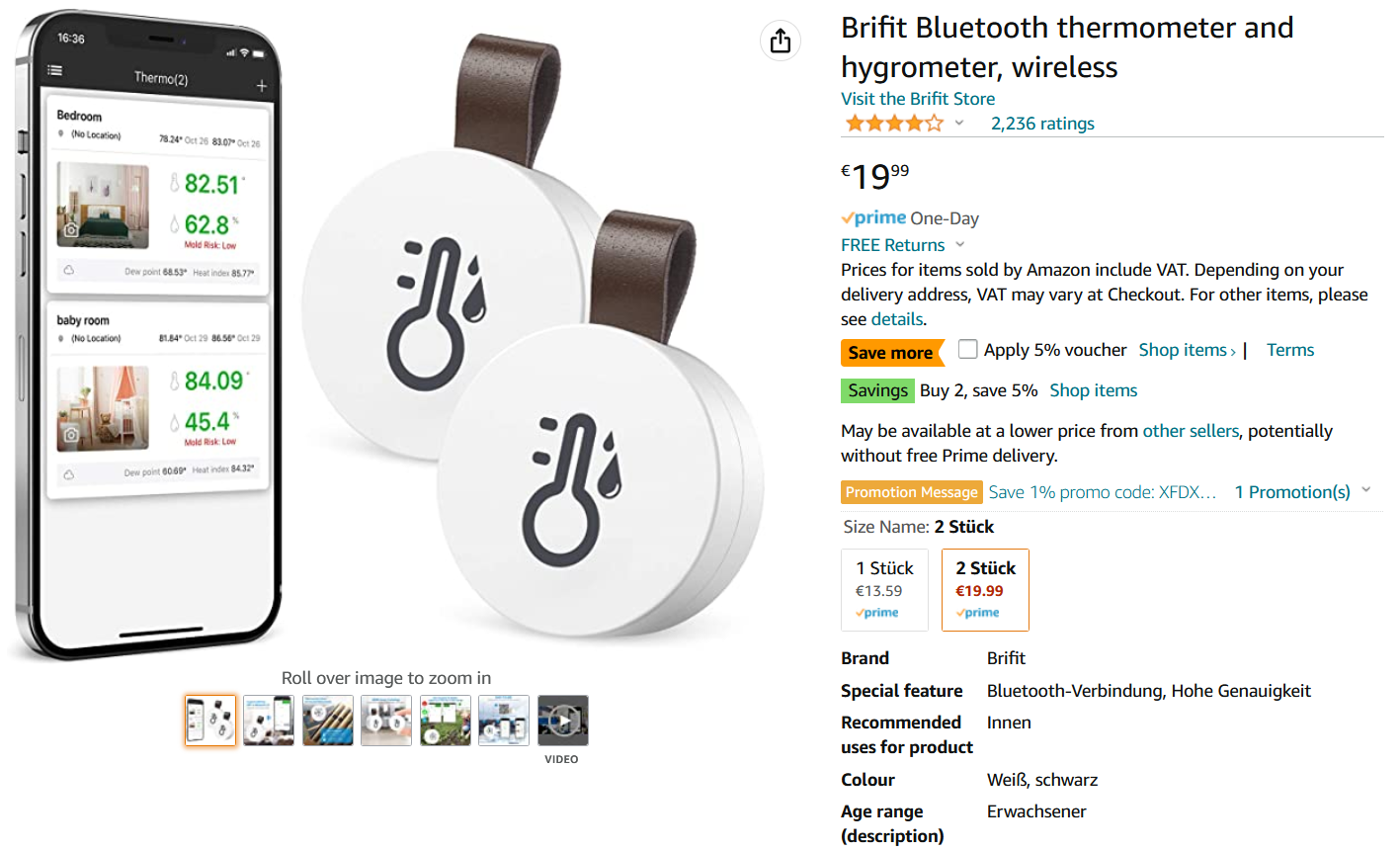The image size is (1400, 851).
Task: Open the voucher Terms link
Action: (1289, 350)
